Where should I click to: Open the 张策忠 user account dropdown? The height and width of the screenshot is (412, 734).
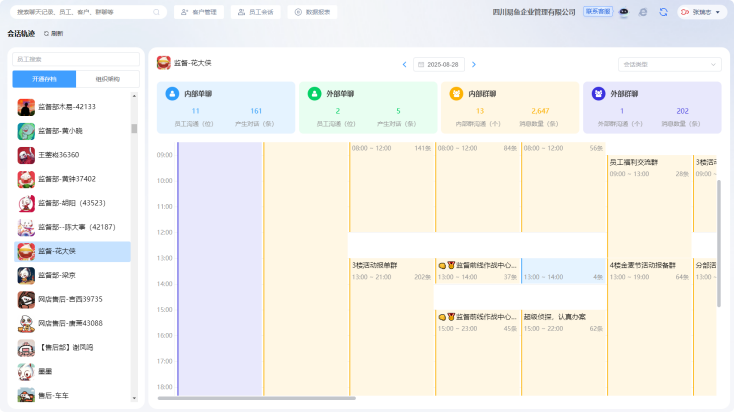702,12
